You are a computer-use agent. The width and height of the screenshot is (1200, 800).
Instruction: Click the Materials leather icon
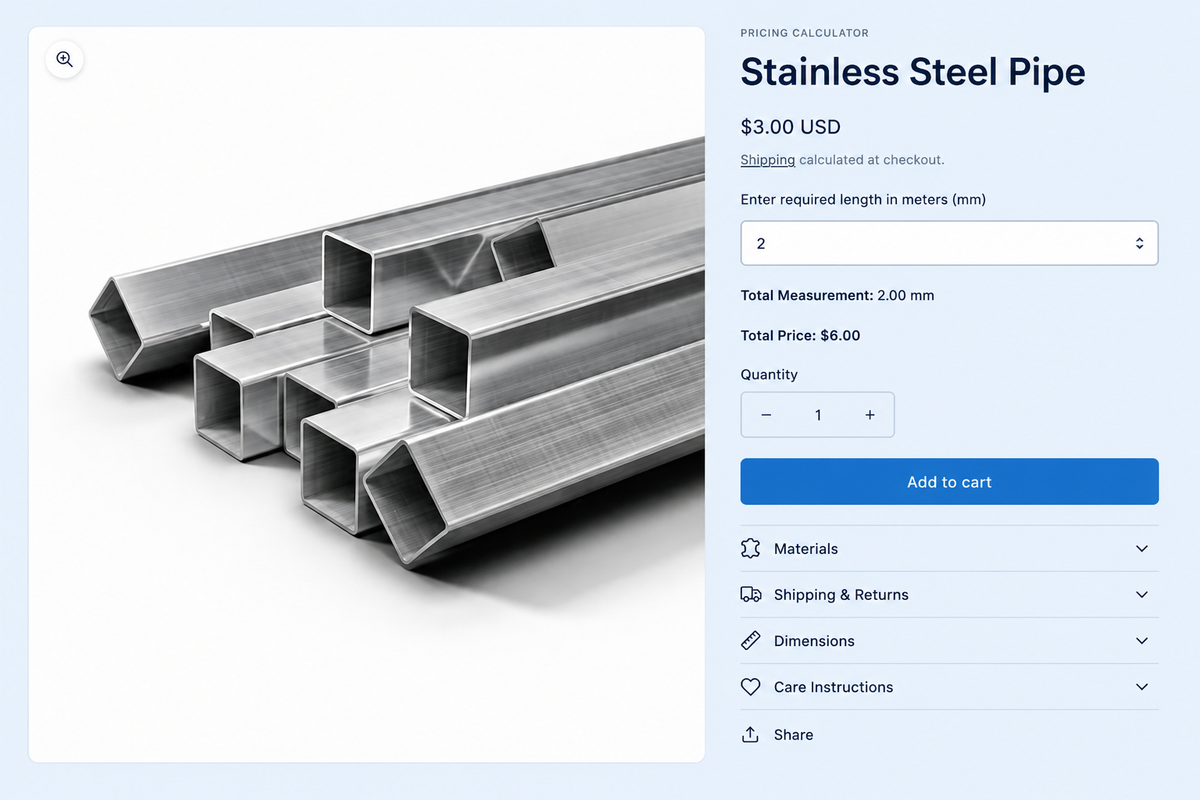tap(751, 548)
